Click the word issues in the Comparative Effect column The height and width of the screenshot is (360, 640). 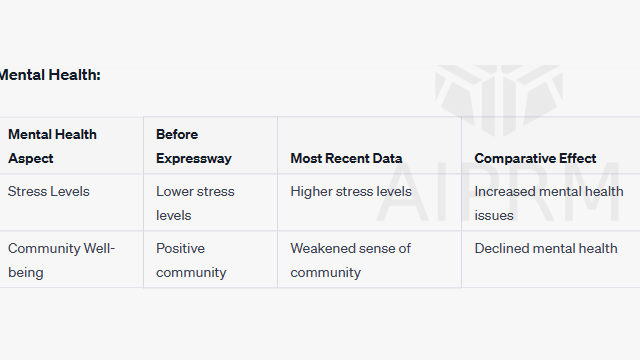(494, 215)
